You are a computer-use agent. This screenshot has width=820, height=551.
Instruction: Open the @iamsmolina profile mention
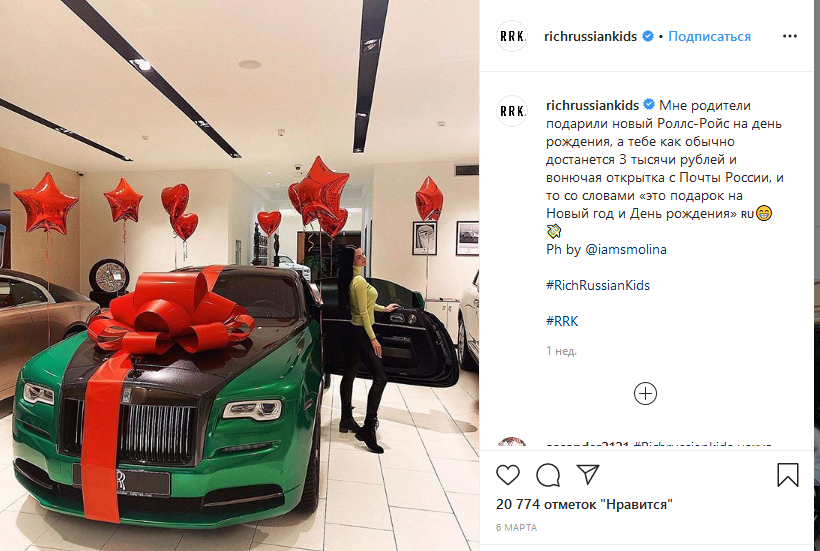[x=625, y=249]
